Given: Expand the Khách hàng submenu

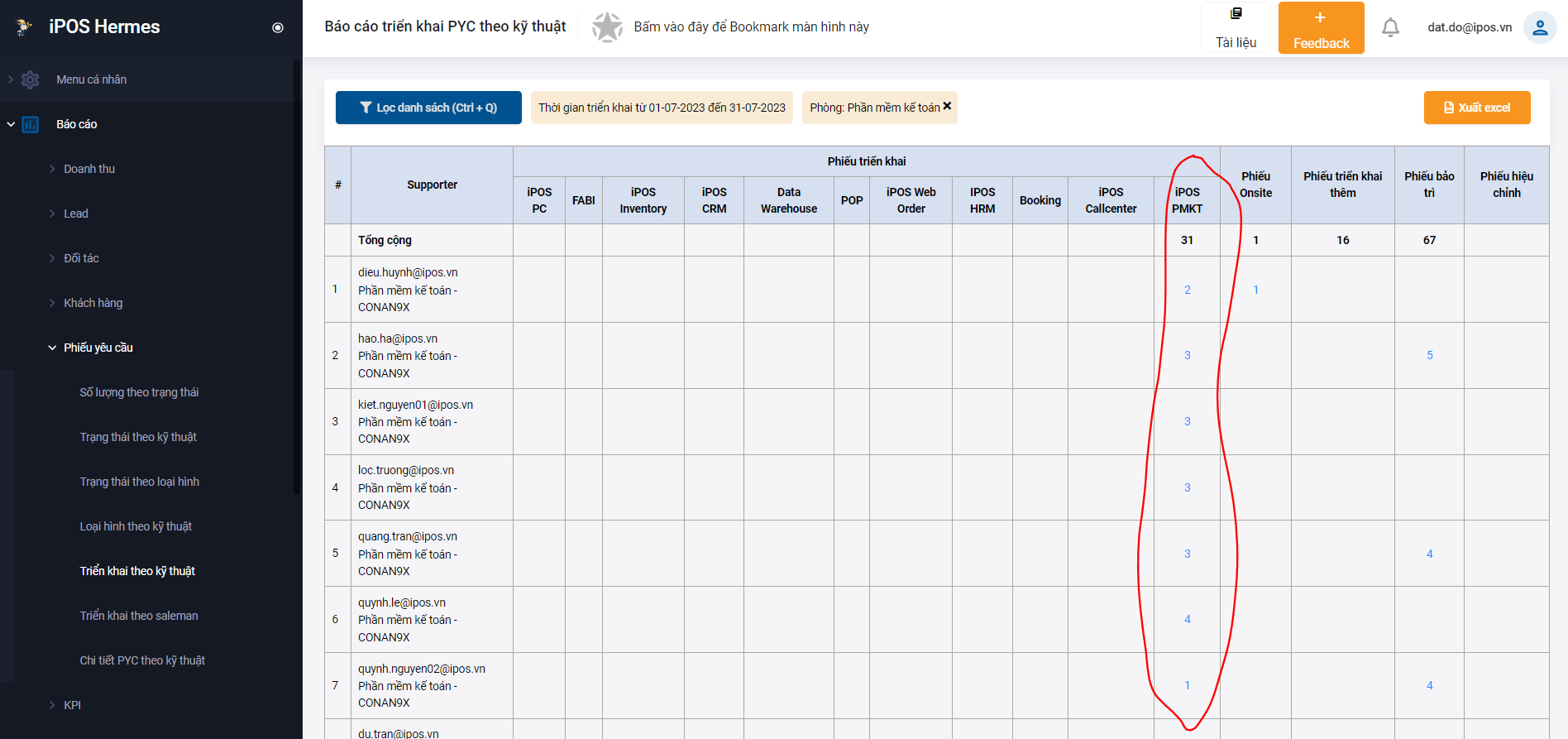Looking at the screenshot, I should click(52, 303).
